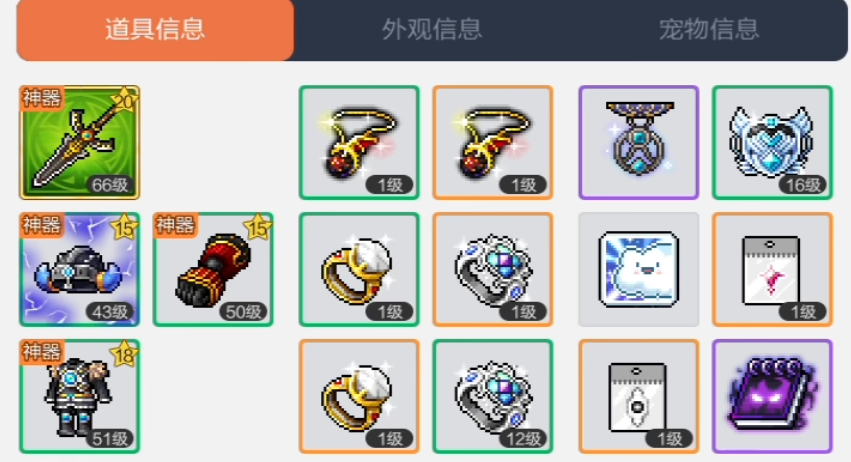Screen dimensions: 851x462
Task: Open the pink sparkle card item
Action: click(x=772, y=269)
